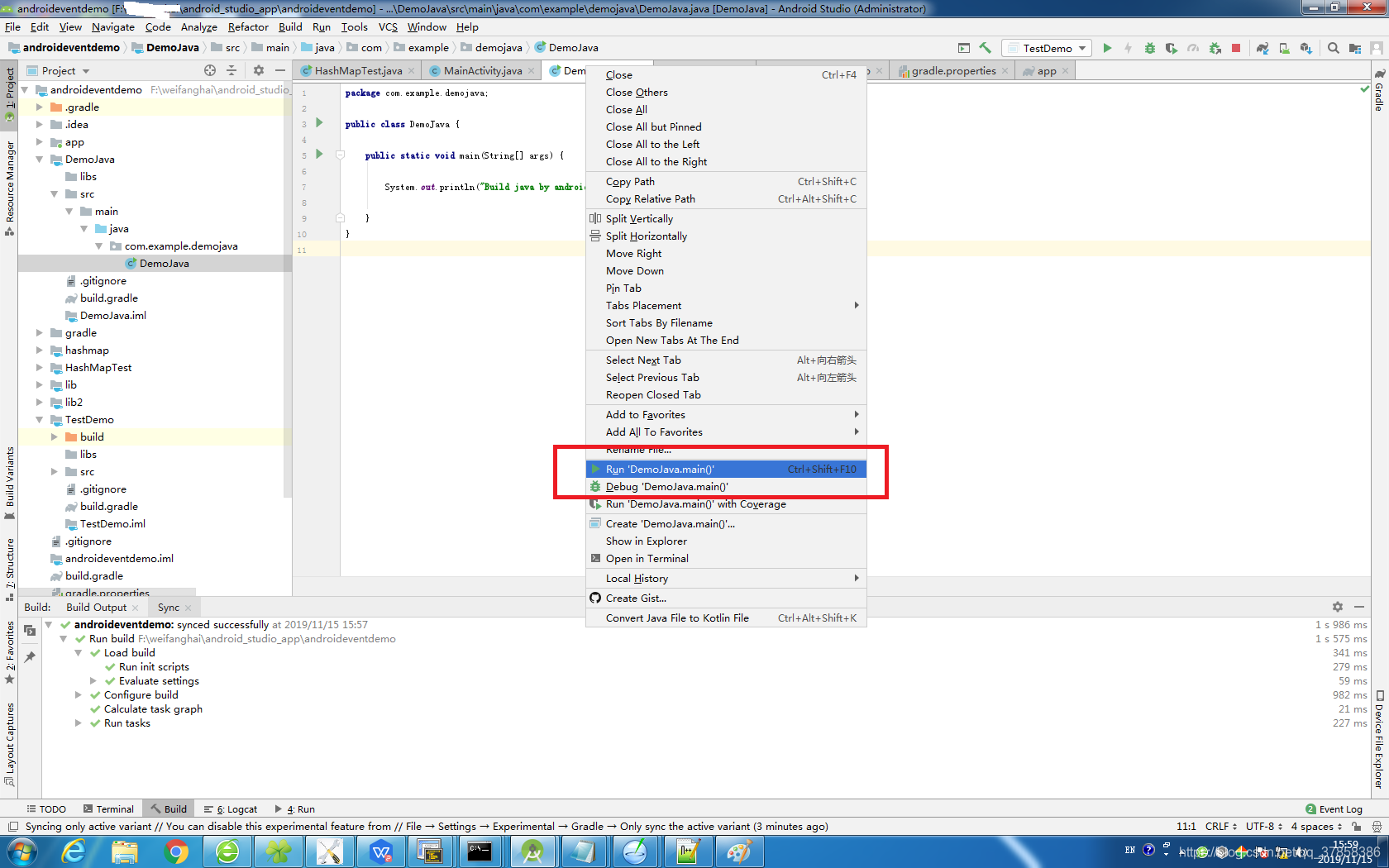Open the Logcat tool window button
1389x868 pixels.
[x=231, y=809]
